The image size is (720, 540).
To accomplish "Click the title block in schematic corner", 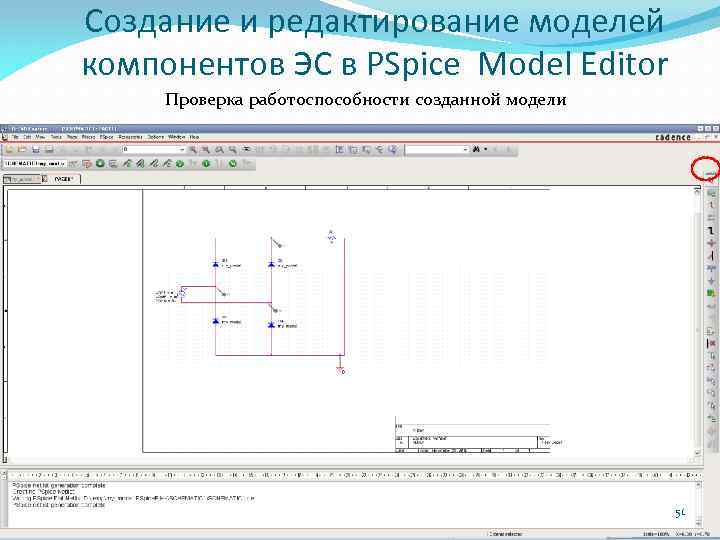I will 472,435.
